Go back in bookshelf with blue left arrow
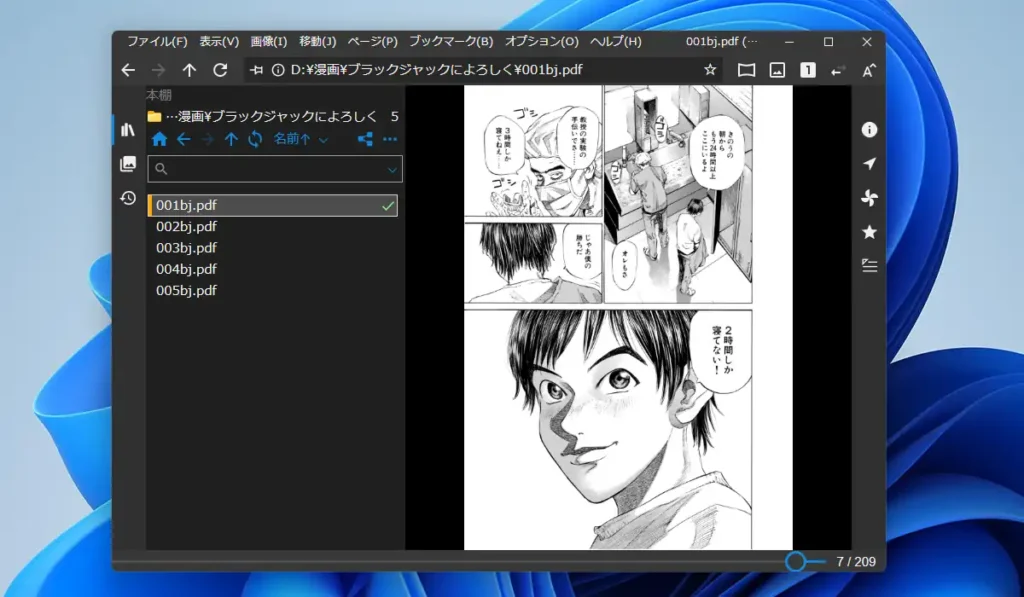This screenshot has width=1024, height=597. point(184,139)
